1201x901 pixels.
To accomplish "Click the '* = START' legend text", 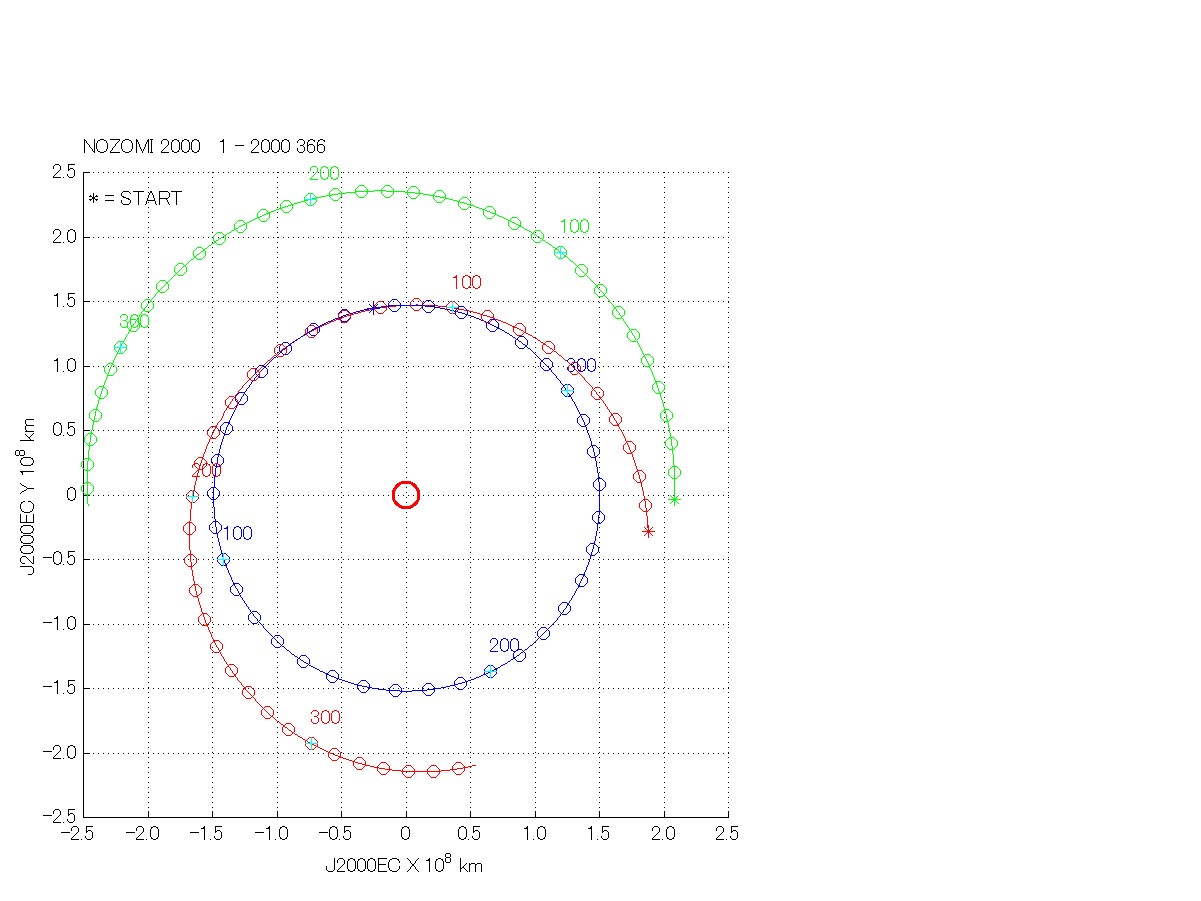I will 135,199.
